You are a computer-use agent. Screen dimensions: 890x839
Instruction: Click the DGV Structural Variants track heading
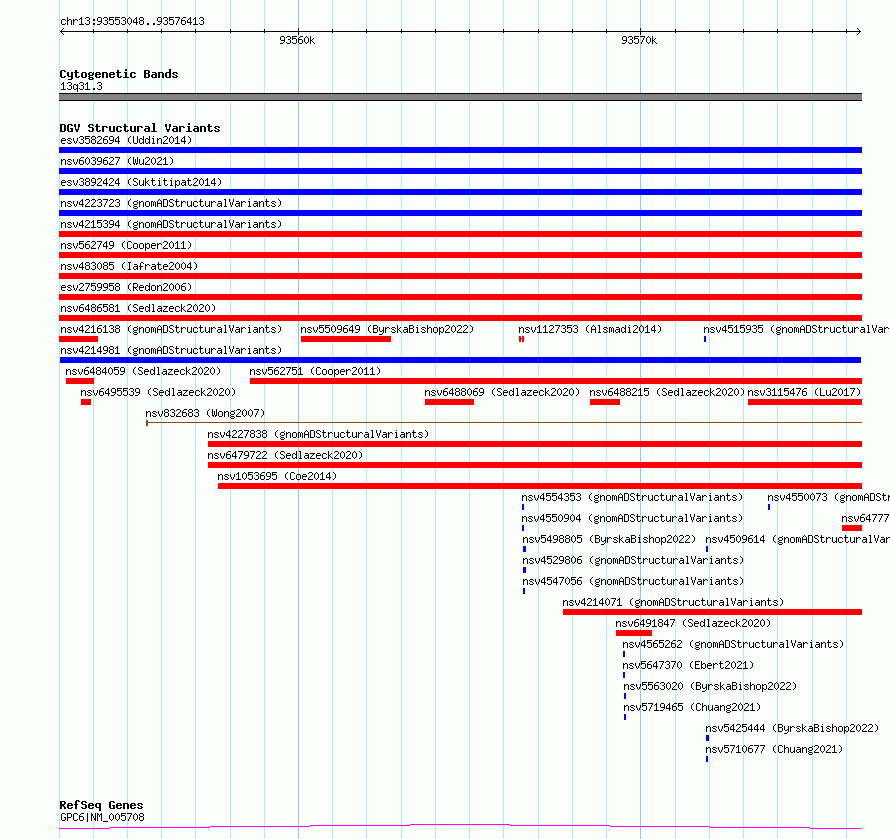tap(140, 128)
